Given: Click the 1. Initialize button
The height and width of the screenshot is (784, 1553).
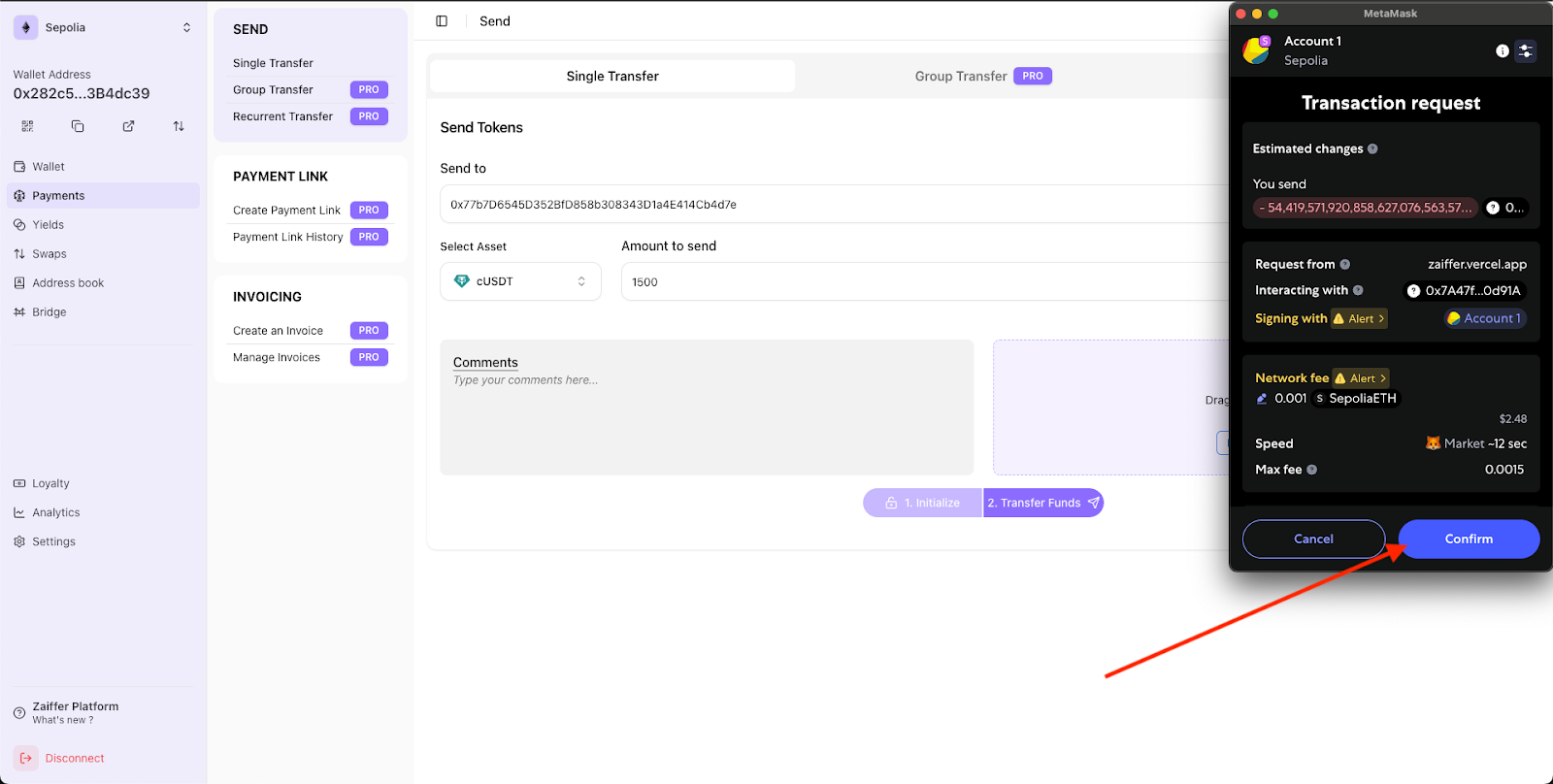Looking at the screenshot, I should (x=923, y=503).
